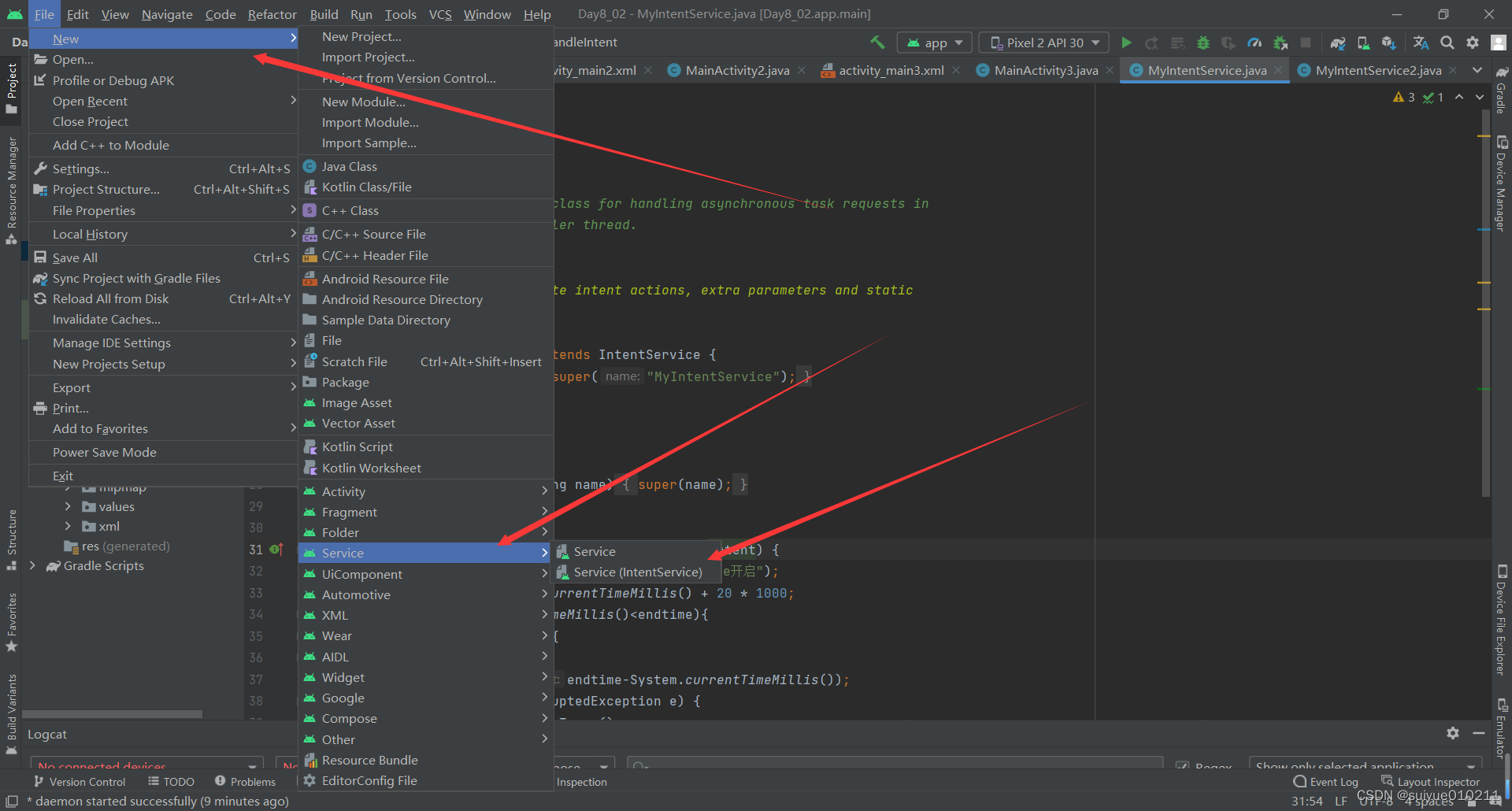Screen dimensions: 1512x811
Task: Expand the Gradle Scripts node
Action: tap(32, 565)
